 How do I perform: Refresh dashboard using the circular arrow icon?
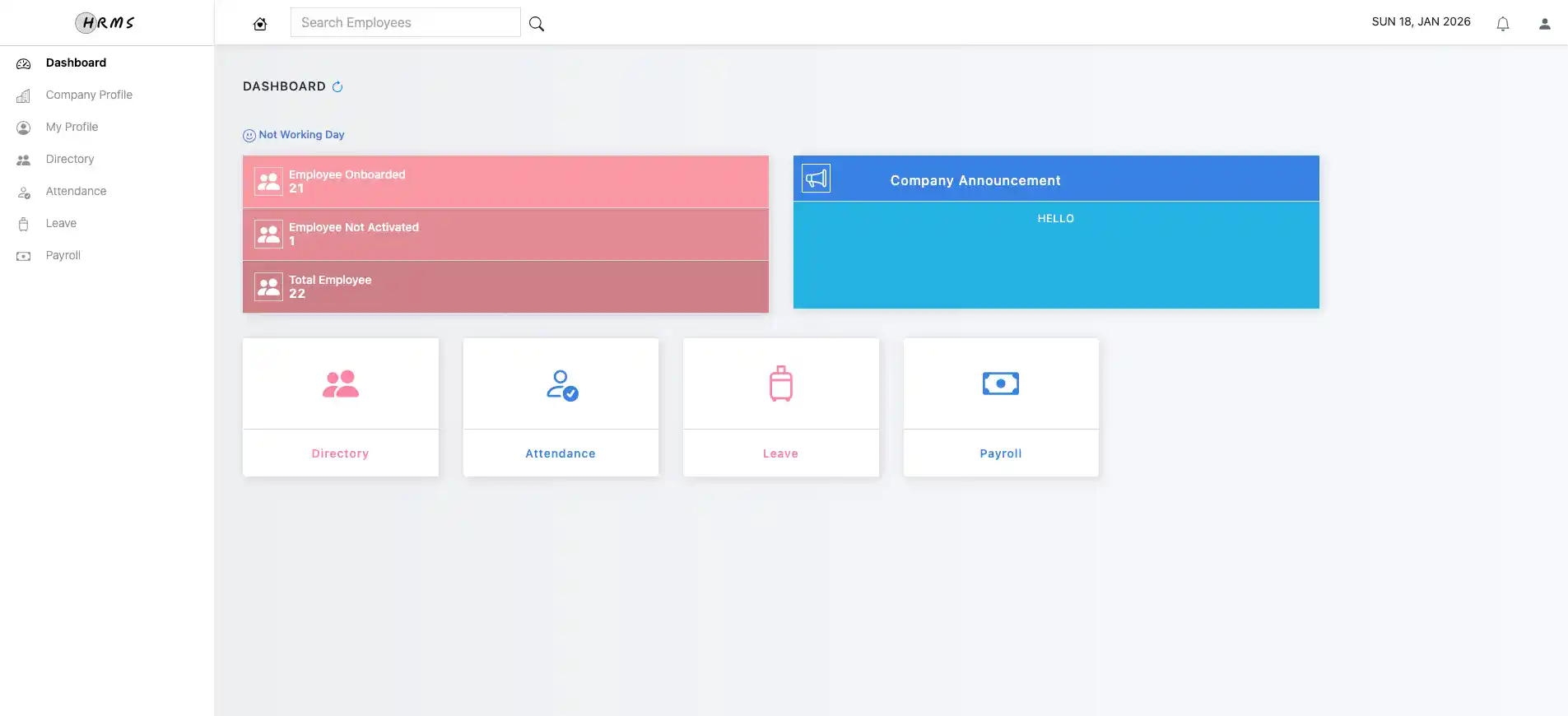[x=337, y=86]
